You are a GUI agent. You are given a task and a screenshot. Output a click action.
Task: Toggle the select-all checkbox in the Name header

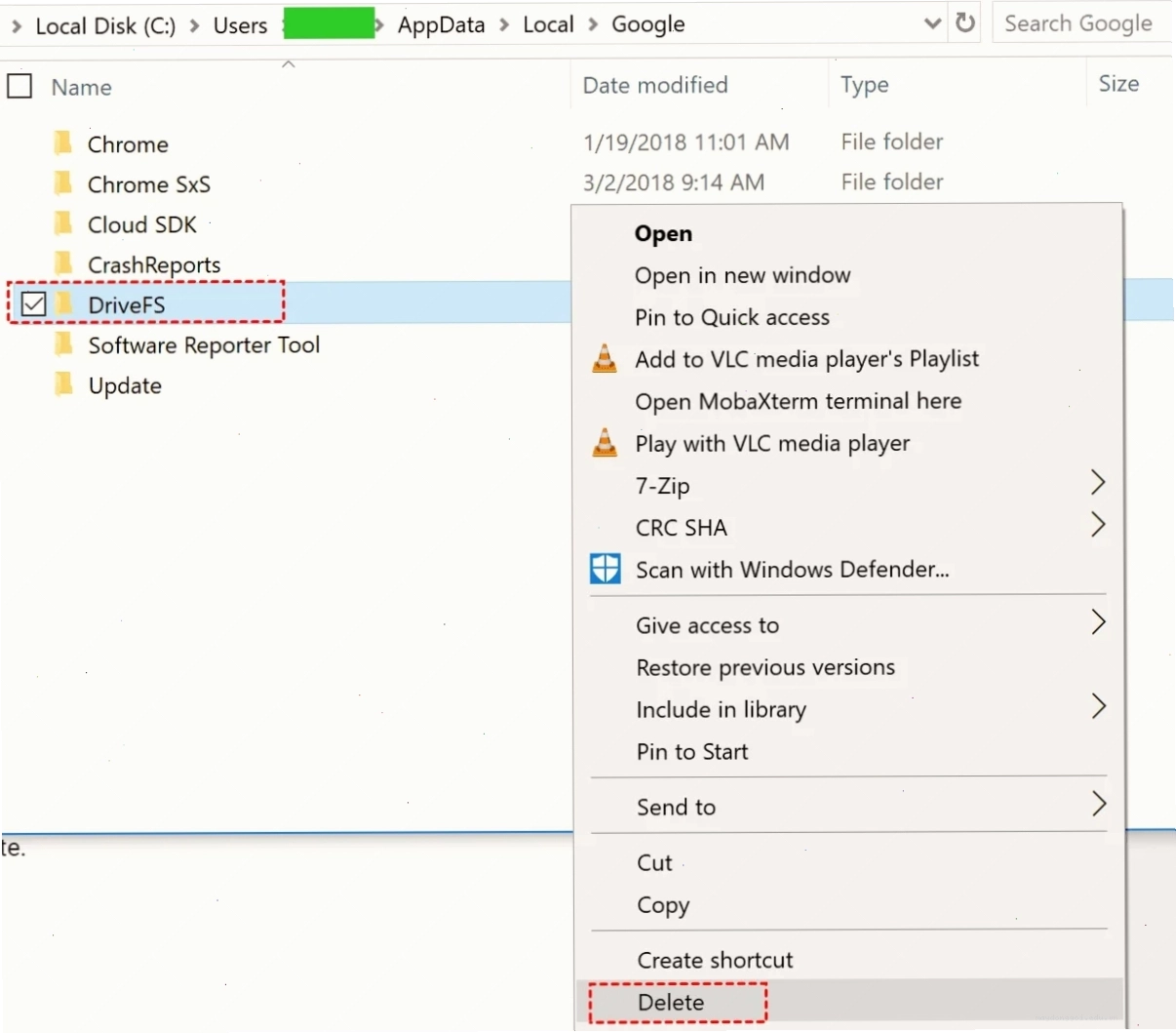coord(20,87)
